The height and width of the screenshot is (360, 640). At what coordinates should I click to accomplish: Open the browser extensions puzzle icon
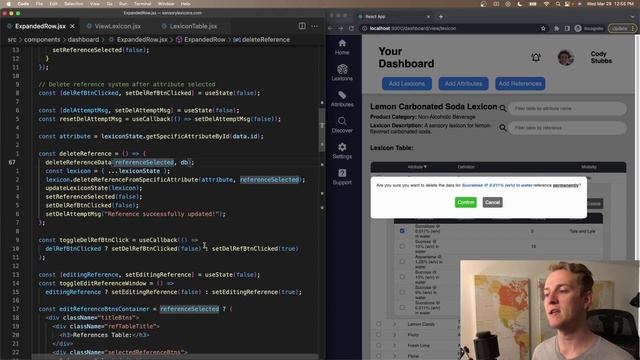[x=556, y=28]
